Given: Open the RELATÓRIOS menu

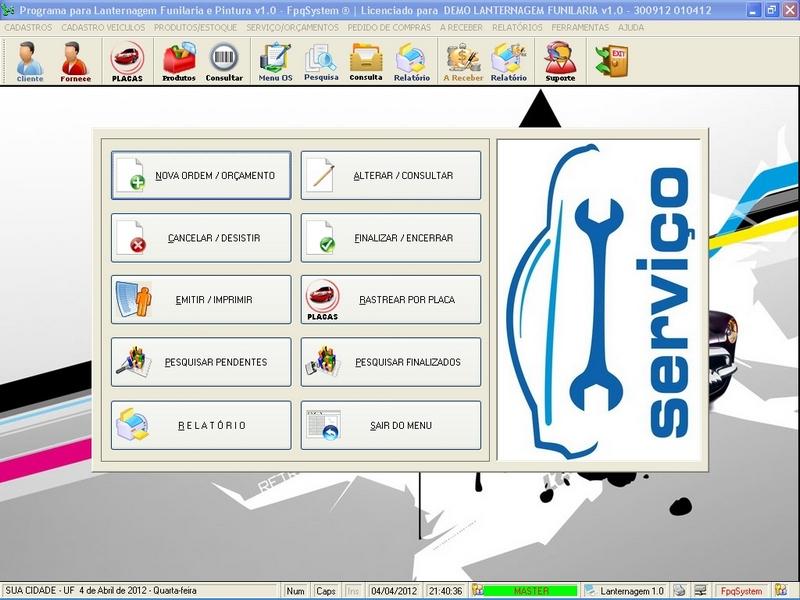Looking at the screenshot, I should coord(517,28).
